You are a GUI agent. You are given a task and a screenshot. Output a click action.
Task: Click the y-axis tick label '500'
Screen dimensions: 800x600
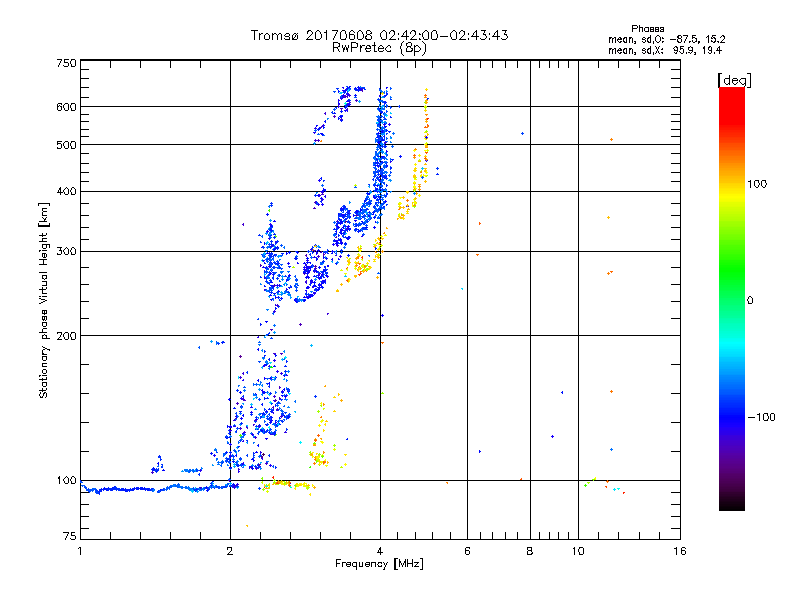pyautogui.click(x=66, y=145)
